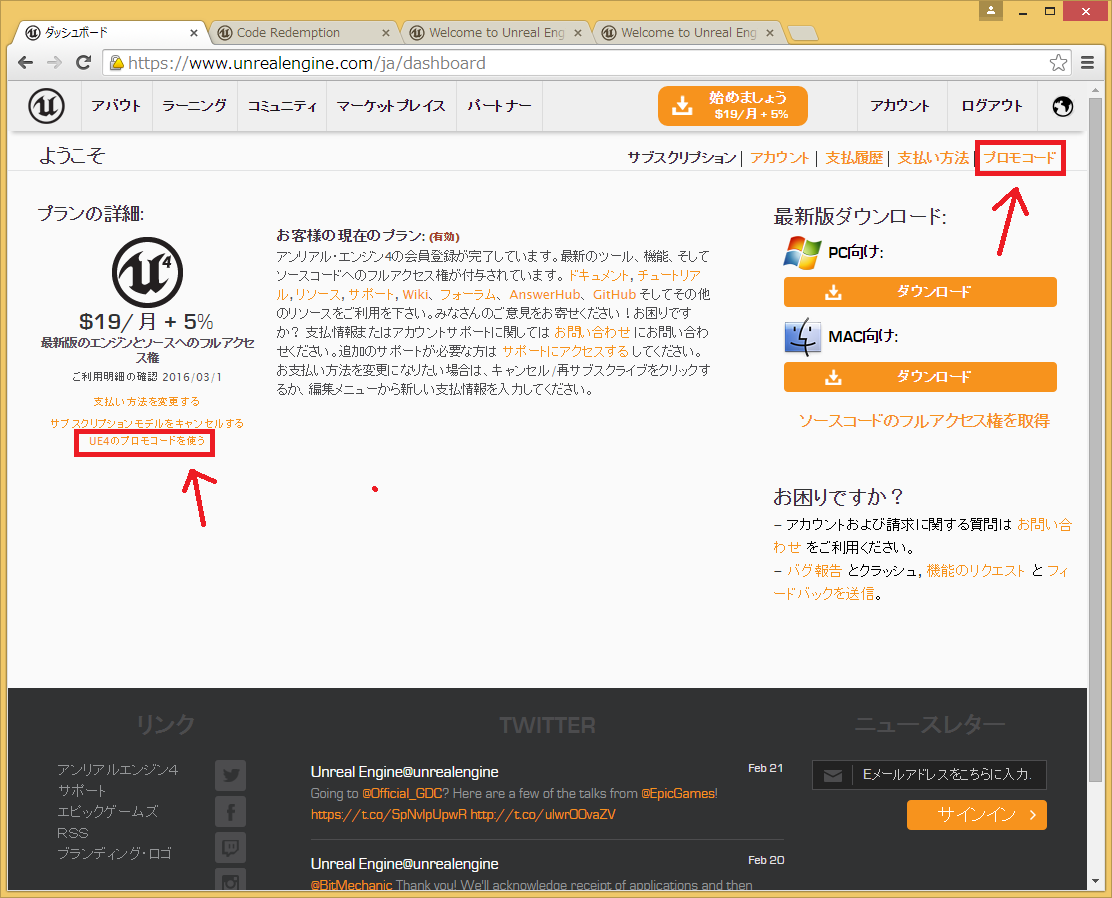The width and height of the screenshot is (1112, 898).
Task: Click the MAC向け ダウンロード button
Action: 920,377
